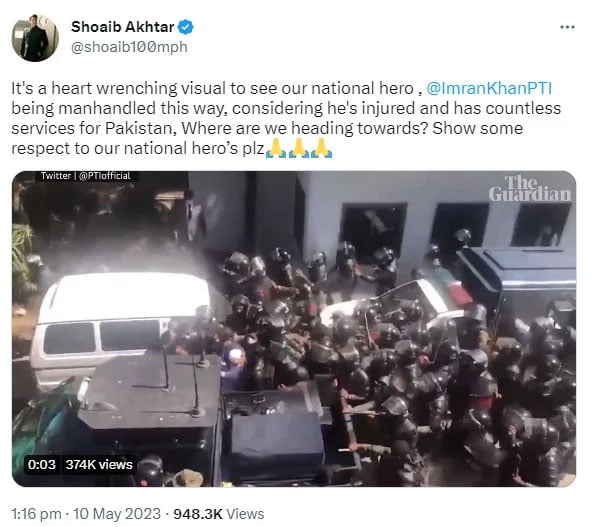Open the Shoaib Akhtar display name
The image size is (593, 527).
click(x=123, y=27)
